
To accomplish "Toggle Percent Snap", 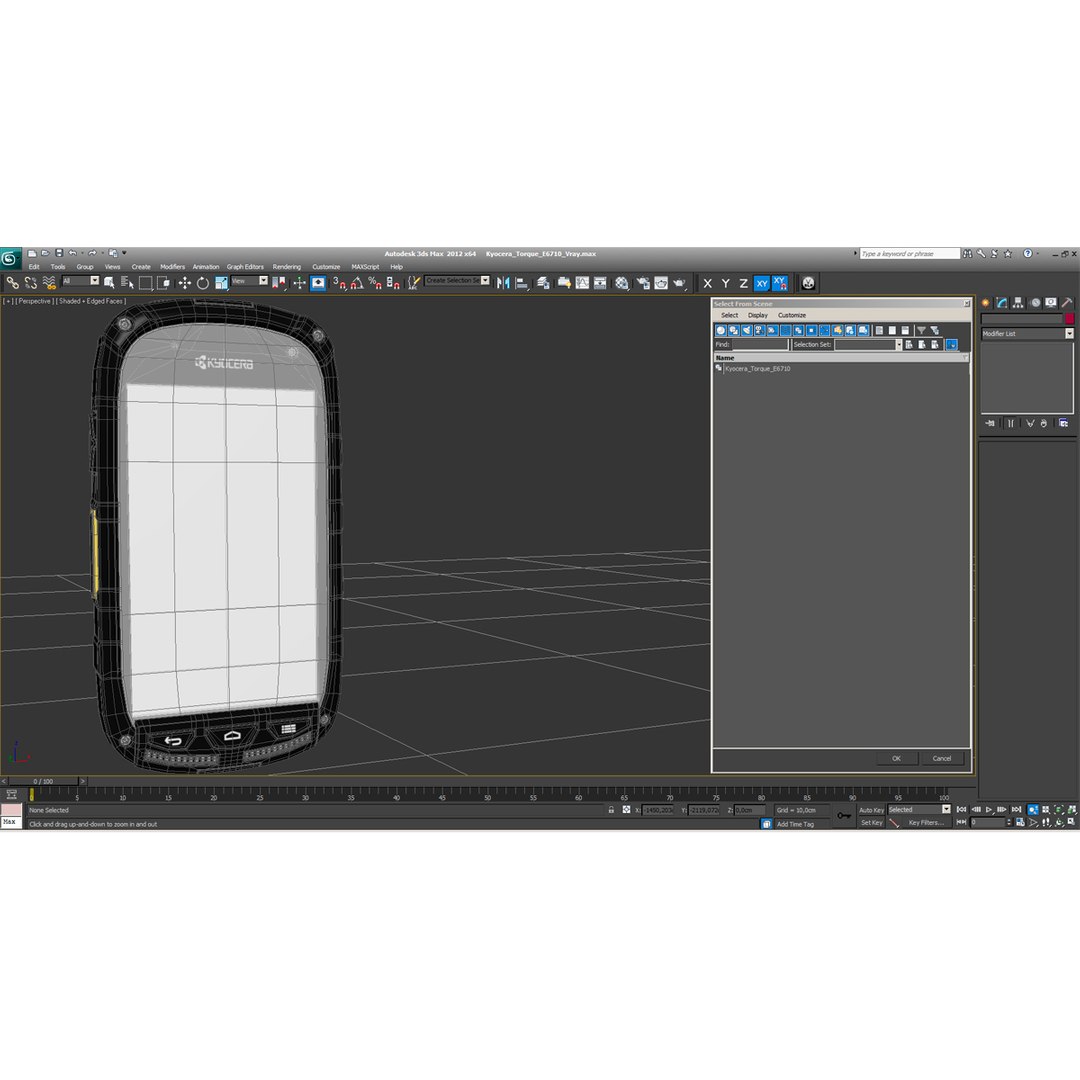I will [375, 283].
